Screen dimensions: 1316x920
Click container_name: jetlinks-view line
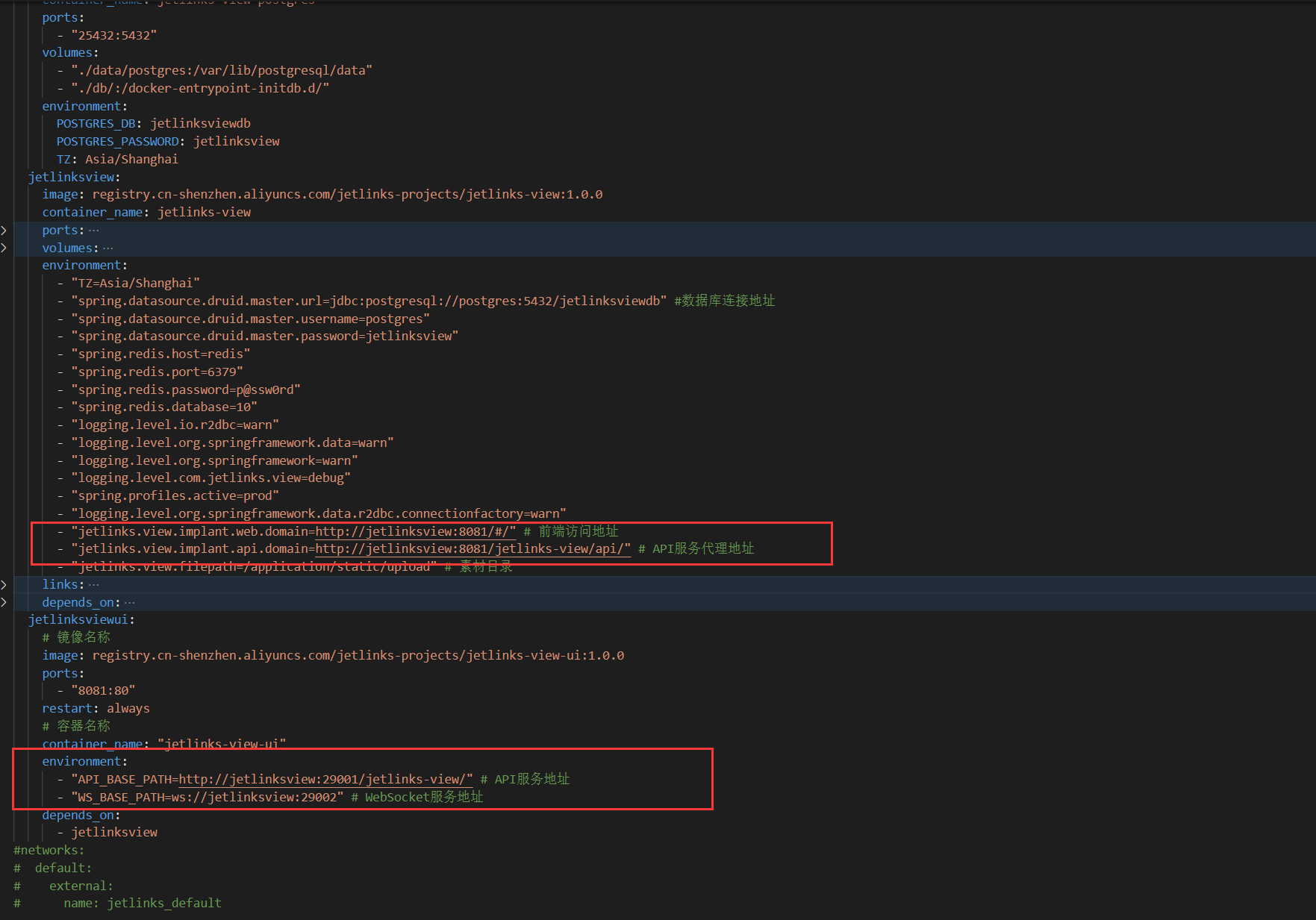tap(146, 213)
